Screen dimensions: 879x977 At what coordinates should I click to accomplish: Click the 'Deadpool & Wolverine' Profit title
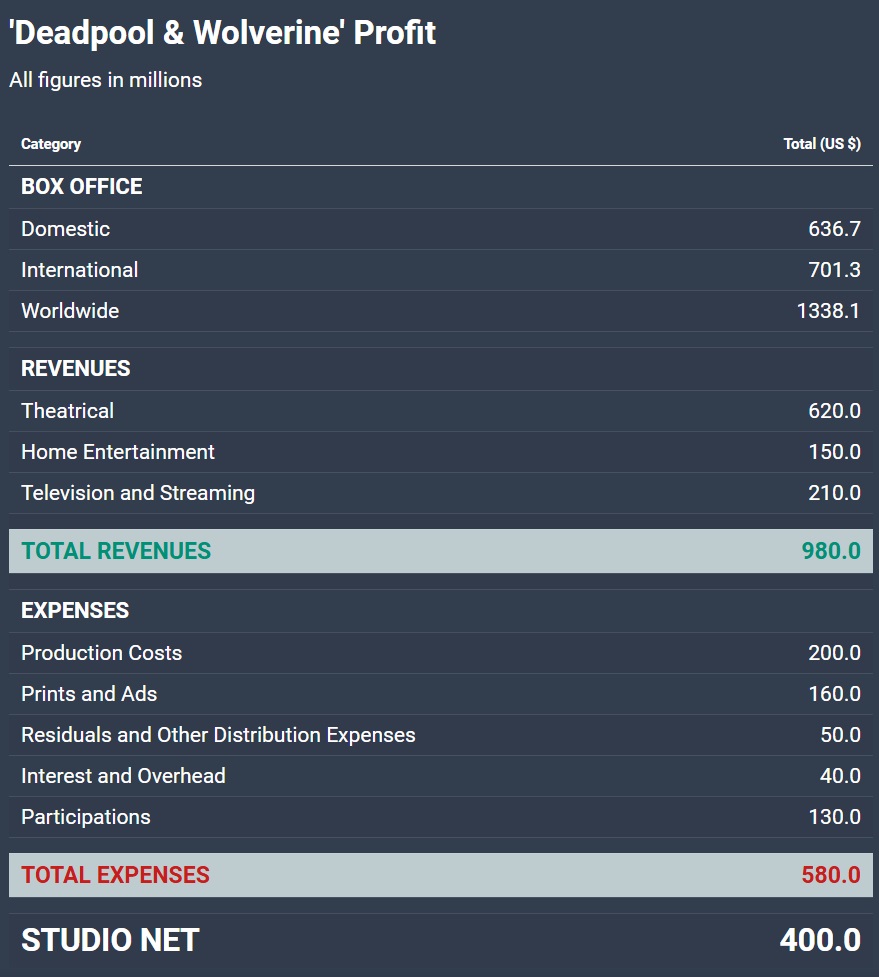tap(222, 32)
